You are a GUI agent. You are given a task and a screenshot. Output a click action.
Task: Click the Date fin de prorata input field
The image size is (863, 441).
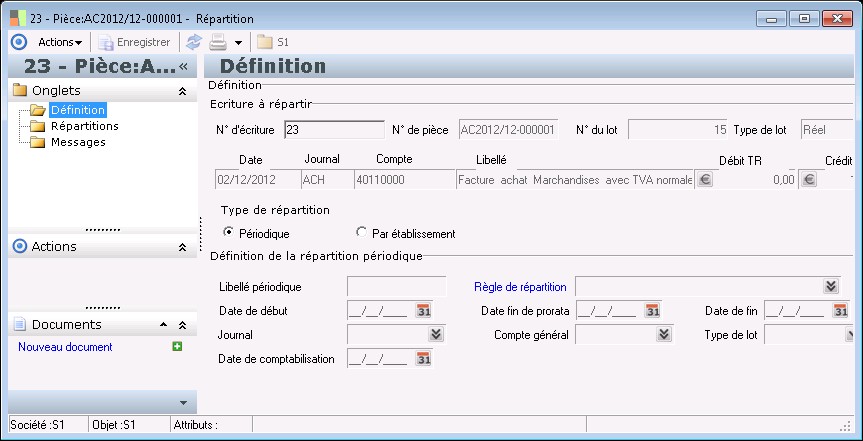tap(610, 311)
